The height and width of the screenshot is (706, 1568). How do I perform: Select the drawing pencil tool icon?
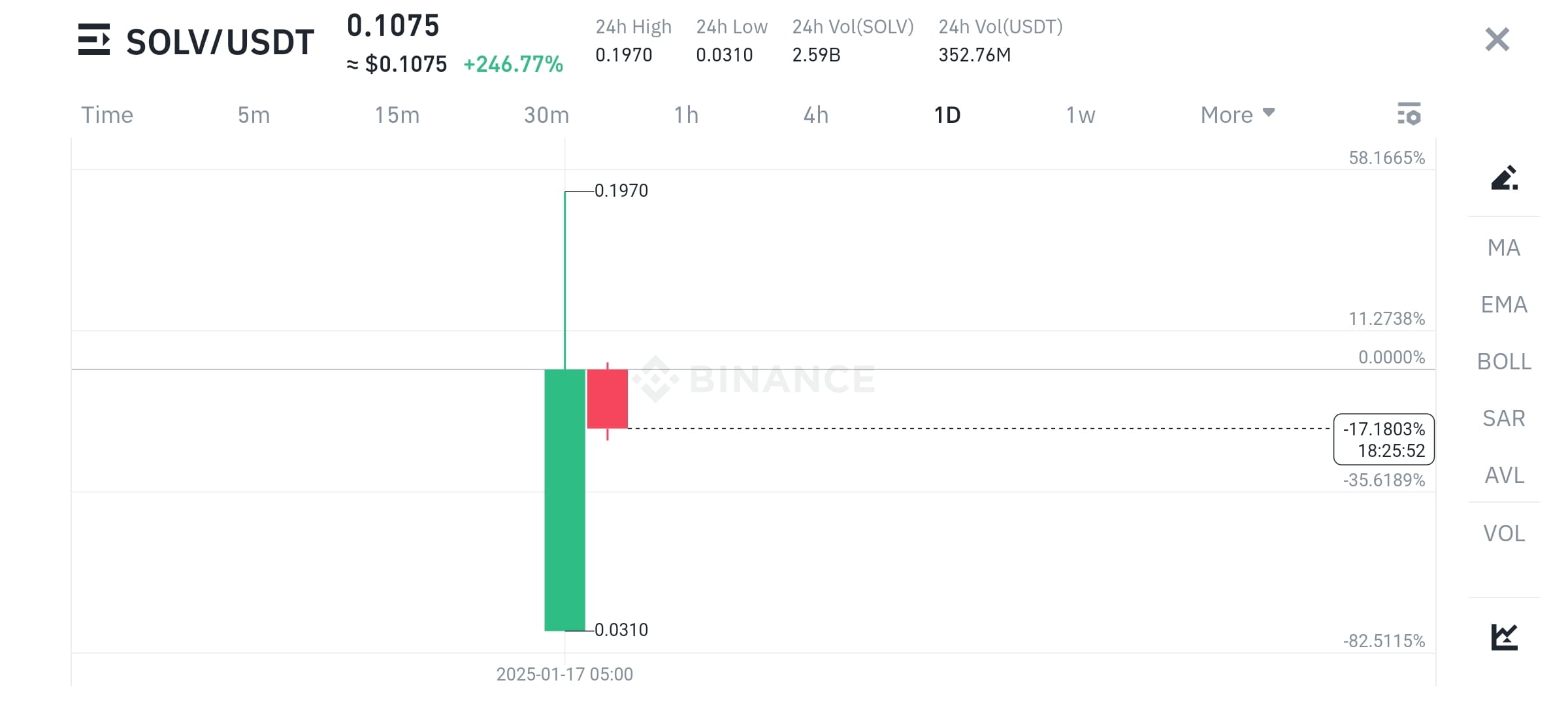tap(1504, 177)
